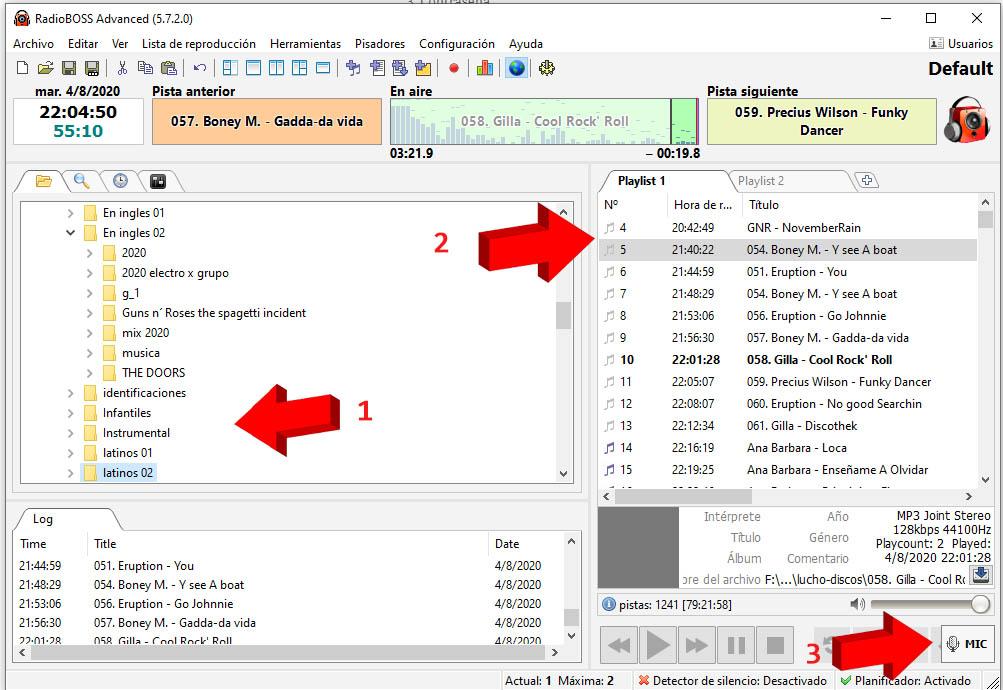Switch to the Playlist 2 tab

tap(760, 181)
